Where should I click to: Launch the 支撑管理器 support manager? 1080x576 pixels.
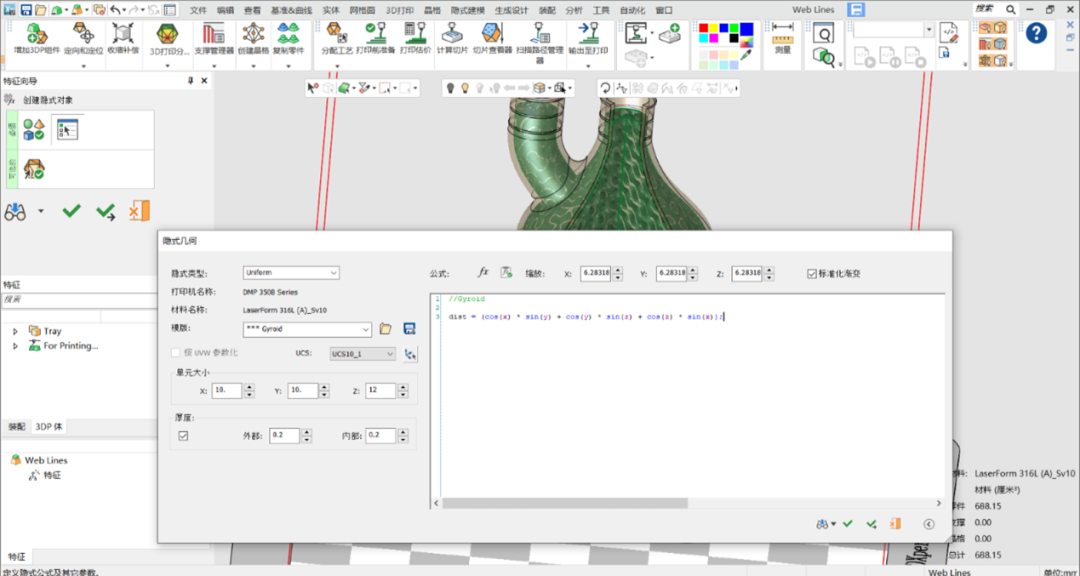pos(214,33)
